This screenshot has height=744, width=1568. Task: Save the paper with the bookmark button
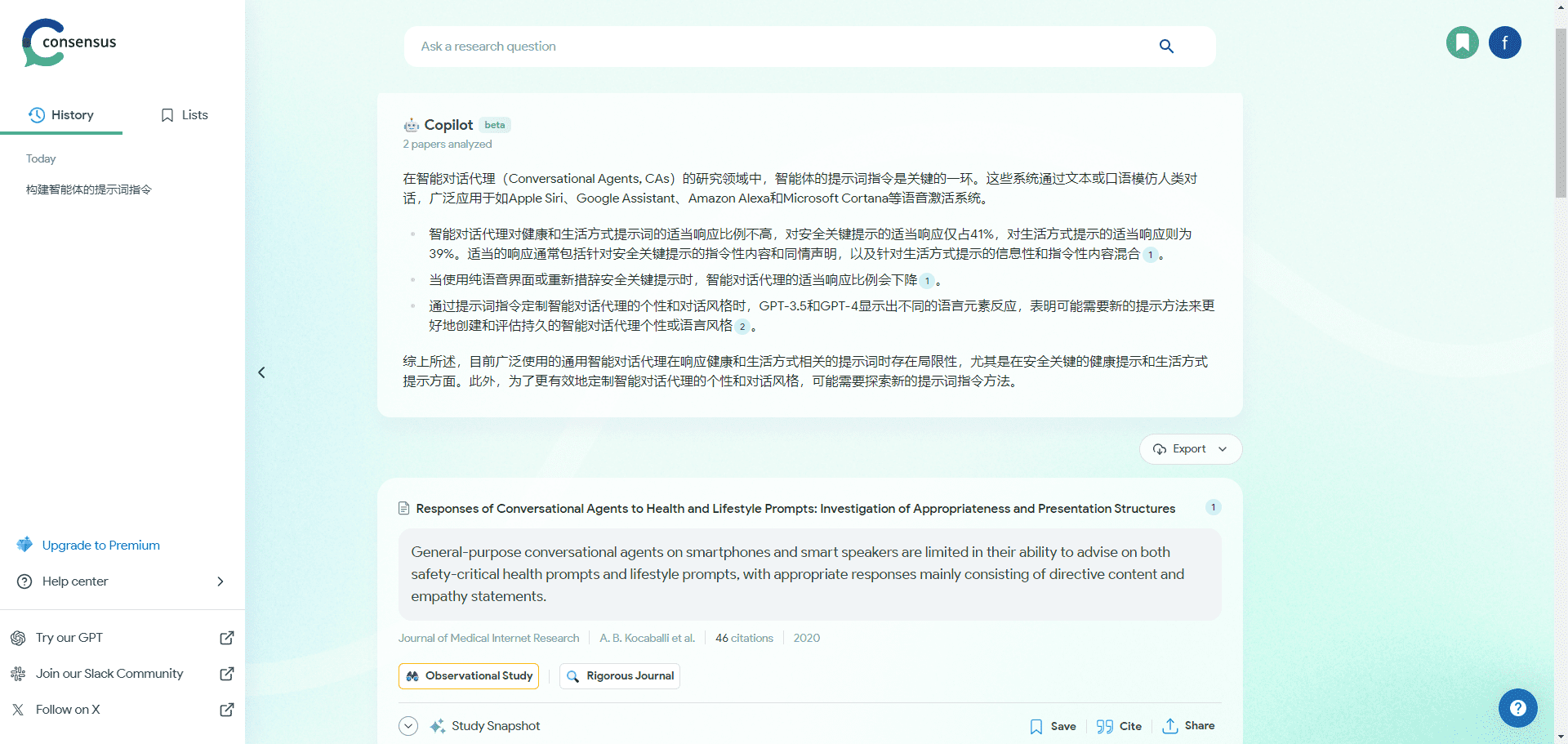tap(1053, 726)
